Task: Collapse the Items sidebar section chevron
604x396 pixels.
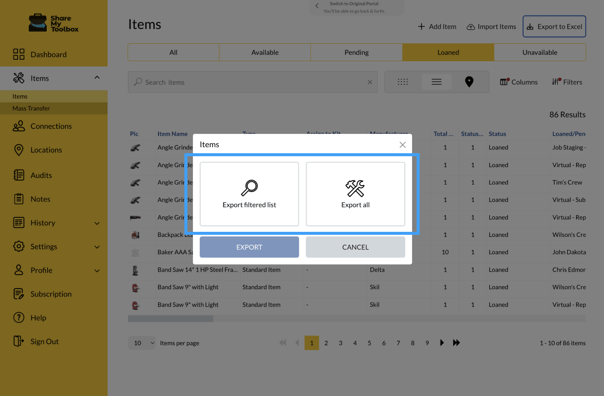Action: [97, 78]
